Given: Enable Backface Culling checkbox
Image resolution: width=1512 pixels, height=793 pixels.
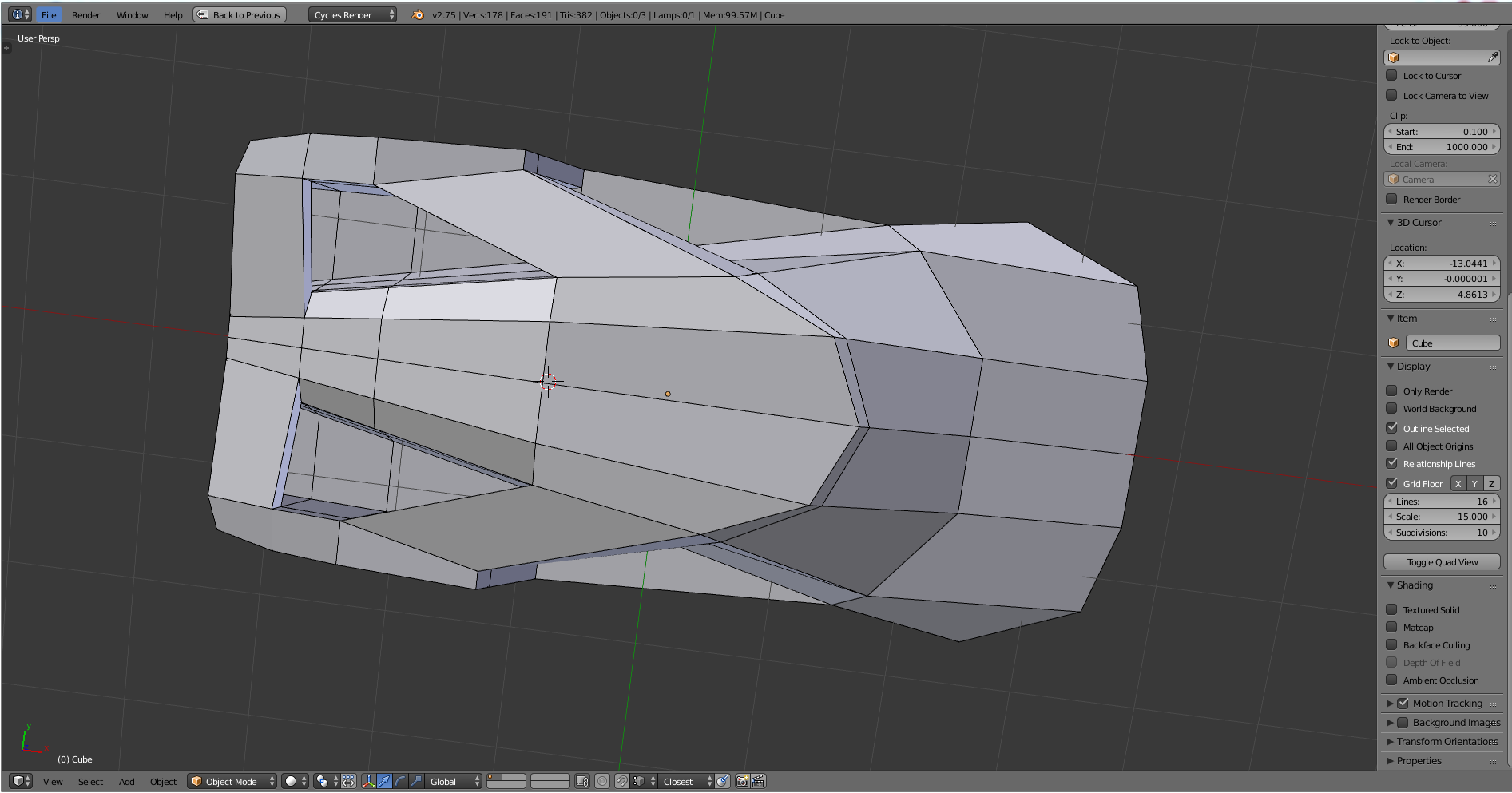Looking at the screenshot, I should click(x=1391, y=644).
